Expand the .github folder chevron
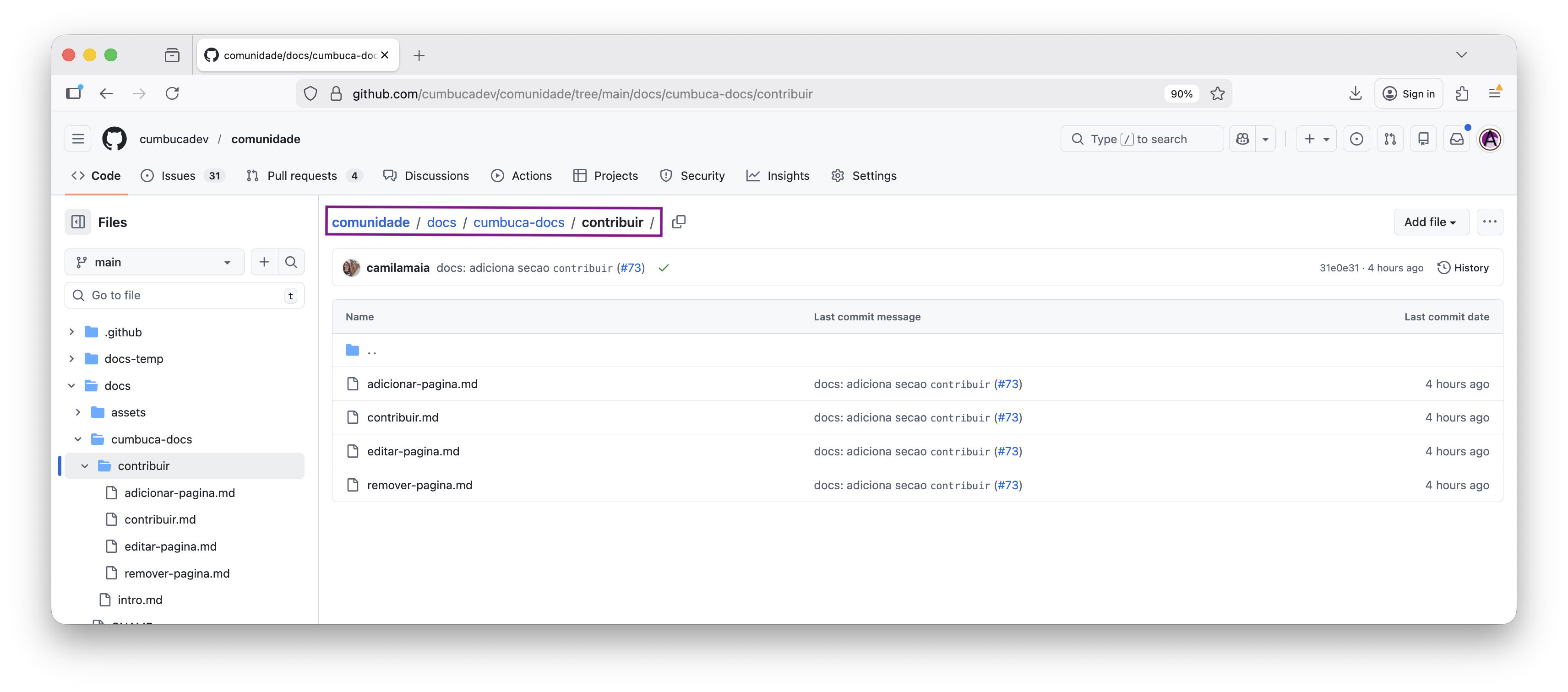The image size is (1568, 692). [x=72, y=332]
